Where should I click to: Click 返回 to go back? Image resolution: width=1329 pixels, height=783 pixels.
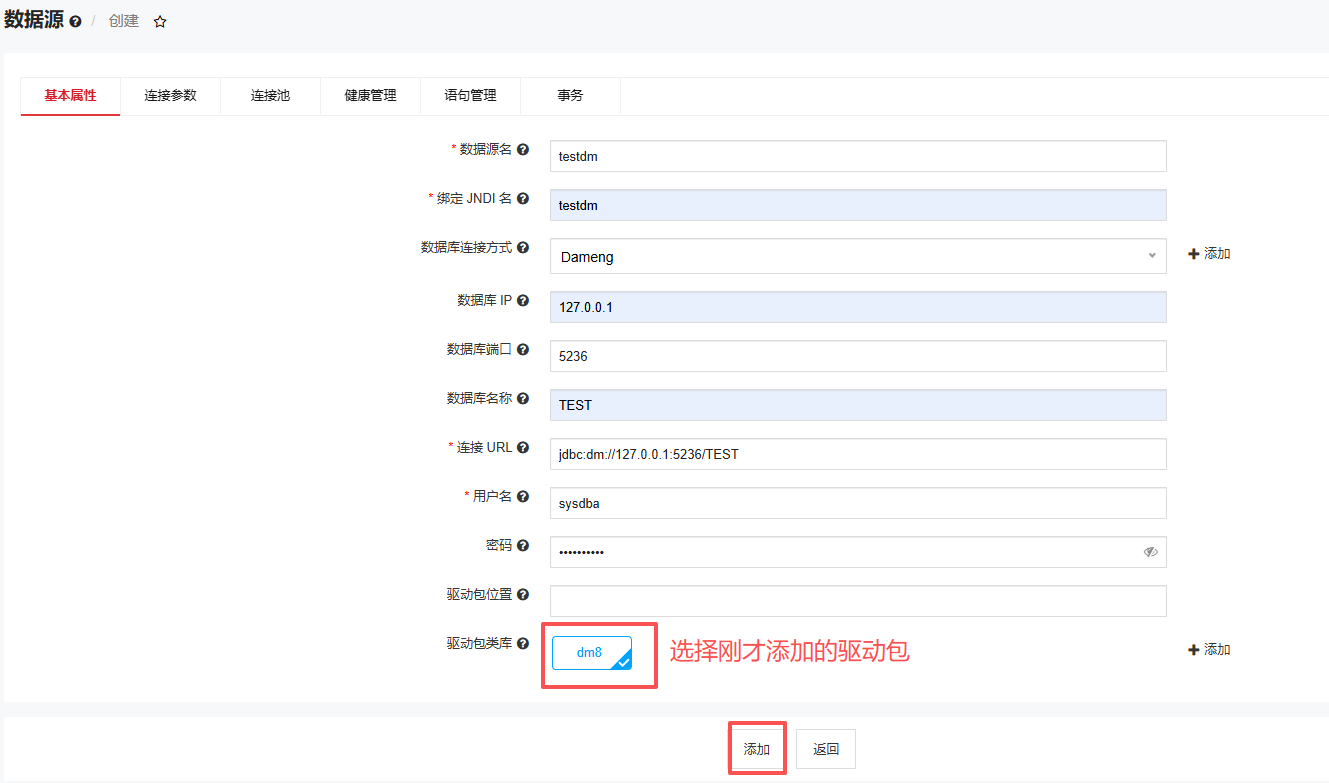[825, 748]
